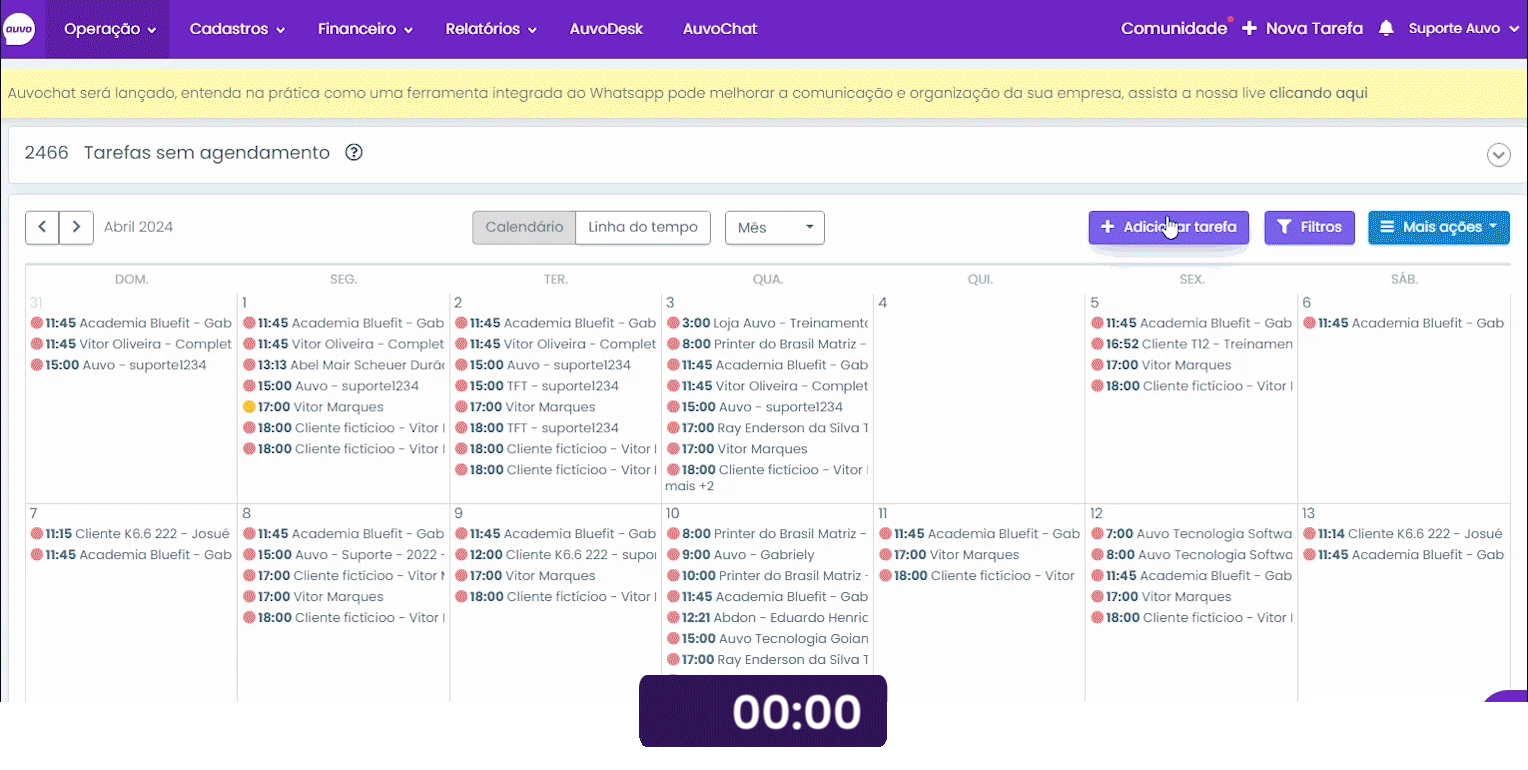1528x770 pixels.
Task: Click the status dot of 13:13 Abel Mair task
Action: point(249,365)
